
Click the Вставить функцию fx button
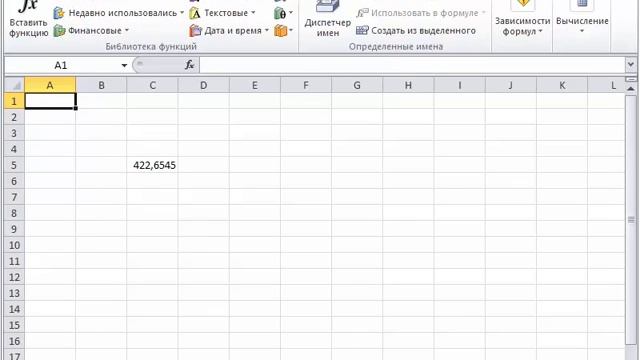pos(29,19)
